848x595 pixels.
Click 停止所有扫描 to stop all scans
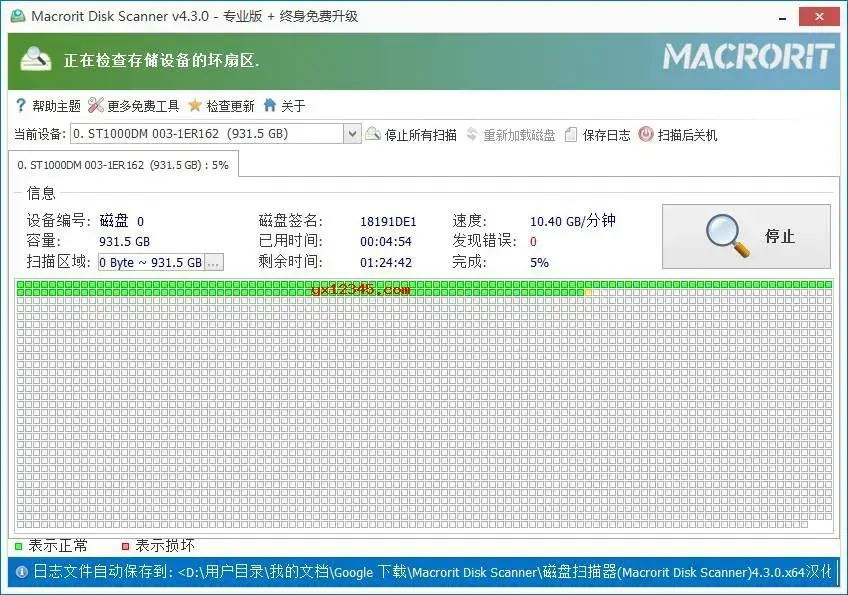(x=420, y=135)
